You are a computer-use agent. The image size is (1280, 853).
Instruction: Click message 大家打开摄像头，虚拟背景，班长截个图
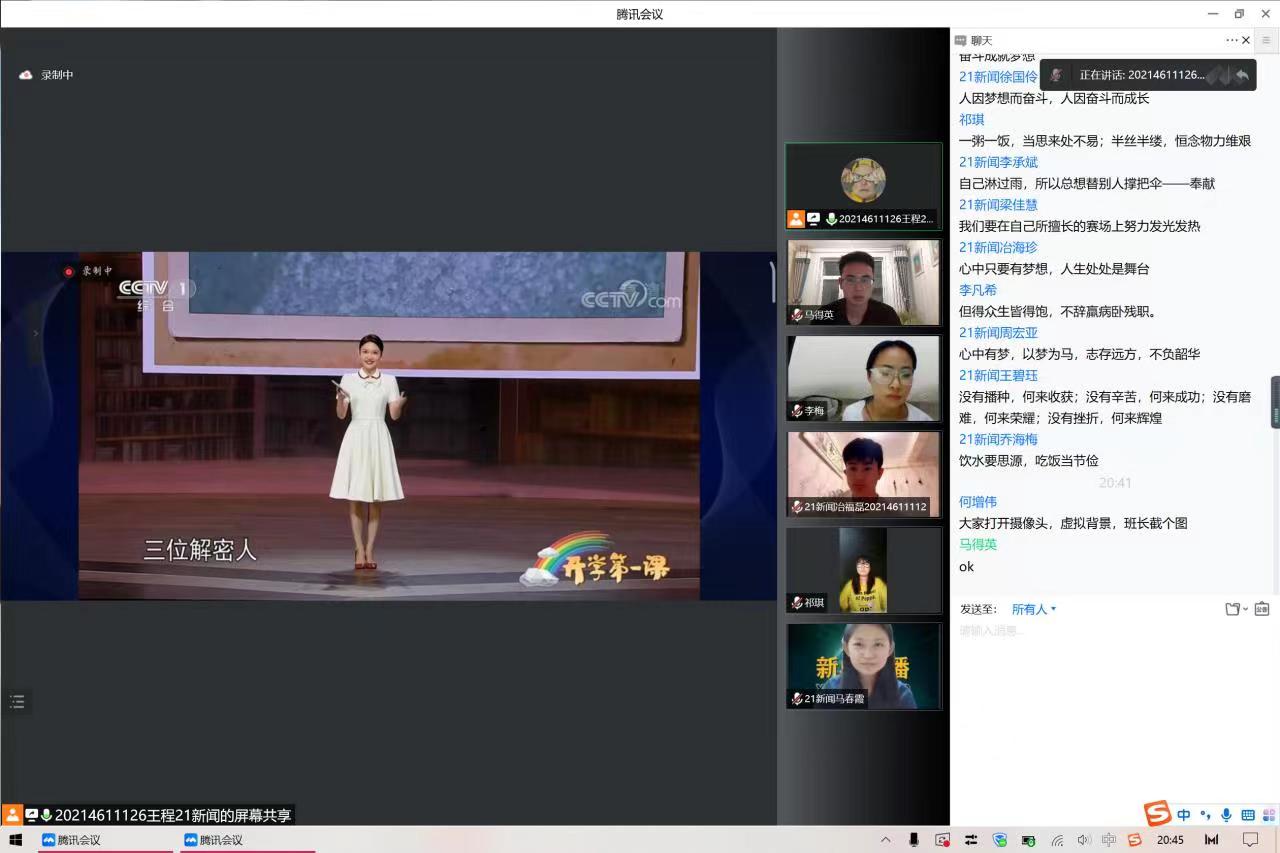click(x=1073, y=523)
